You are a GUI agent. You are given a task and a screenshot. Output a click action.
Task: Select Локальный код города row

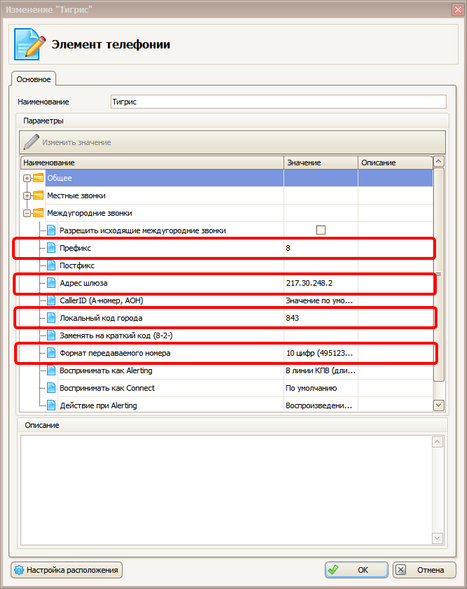click(x=227, y=318)
